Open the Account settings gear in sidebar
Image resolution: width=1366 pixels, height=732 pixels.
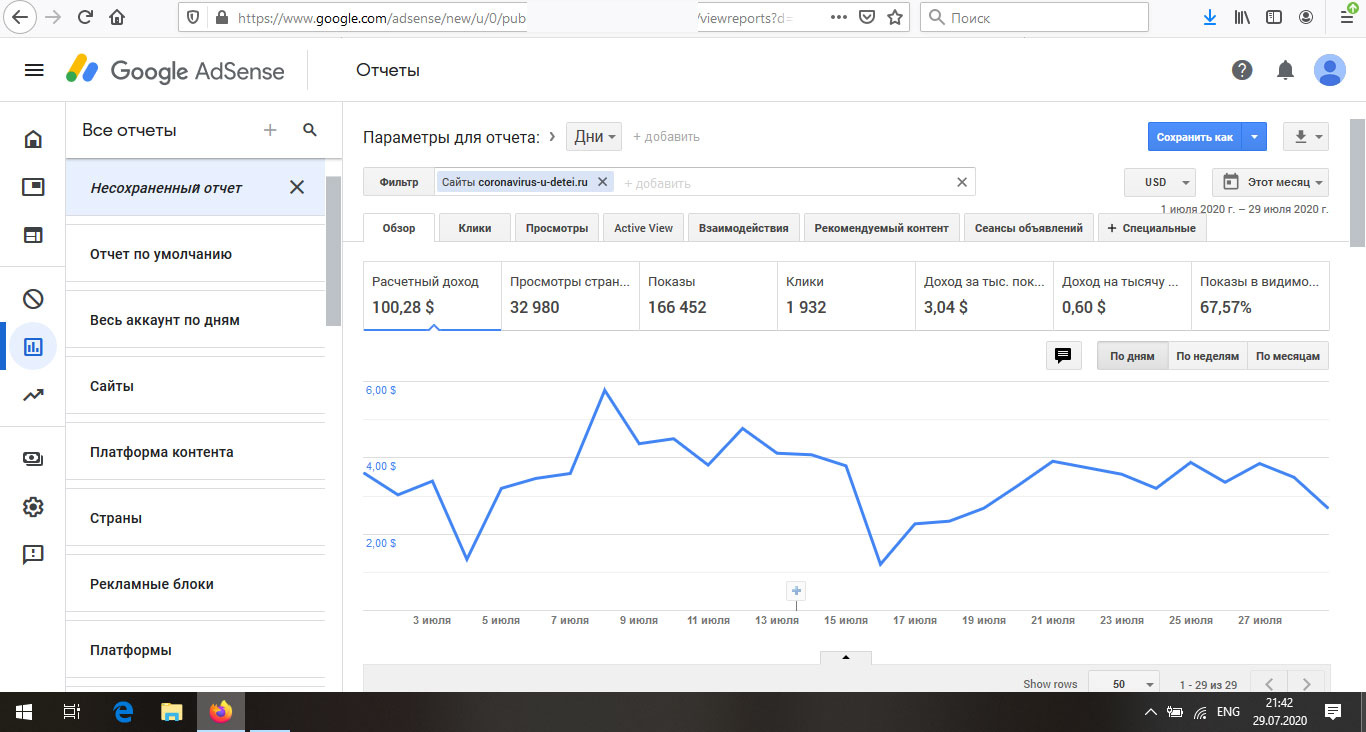click(x=33, y=507)
